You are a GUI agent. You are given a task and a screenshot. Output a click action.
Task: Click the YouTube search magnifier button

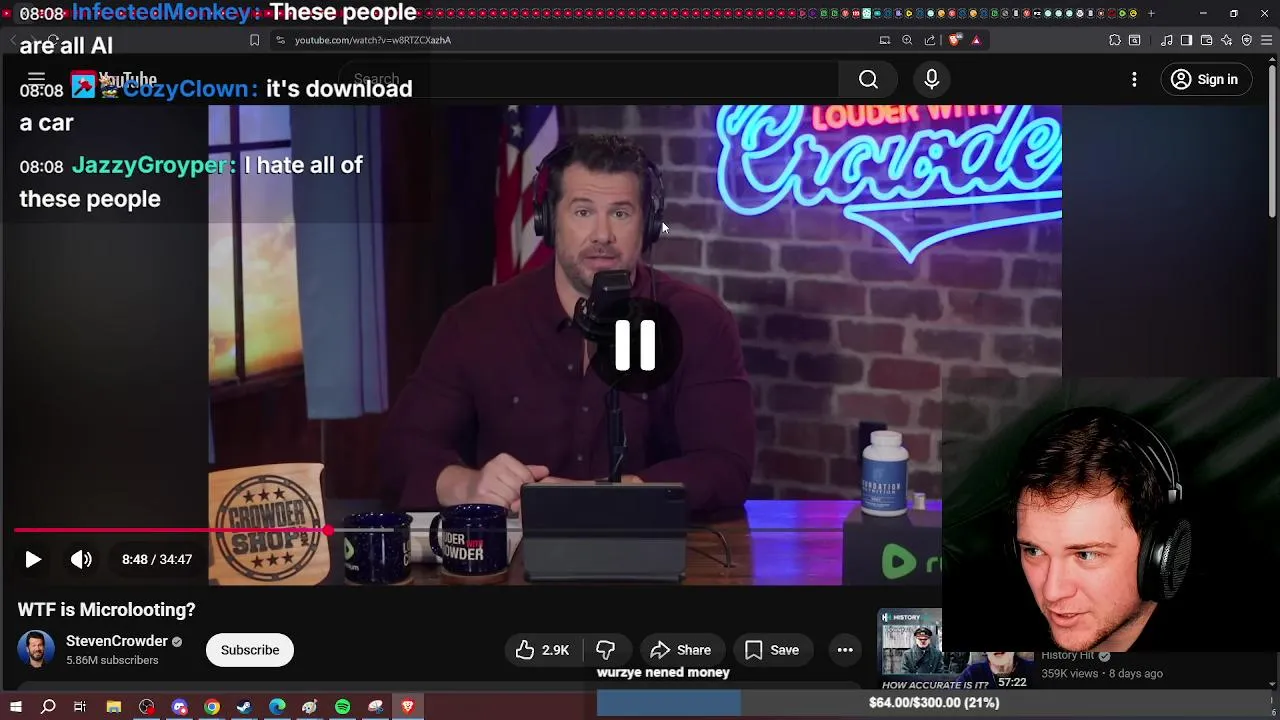pyautogui.click(x=868, y=79)
